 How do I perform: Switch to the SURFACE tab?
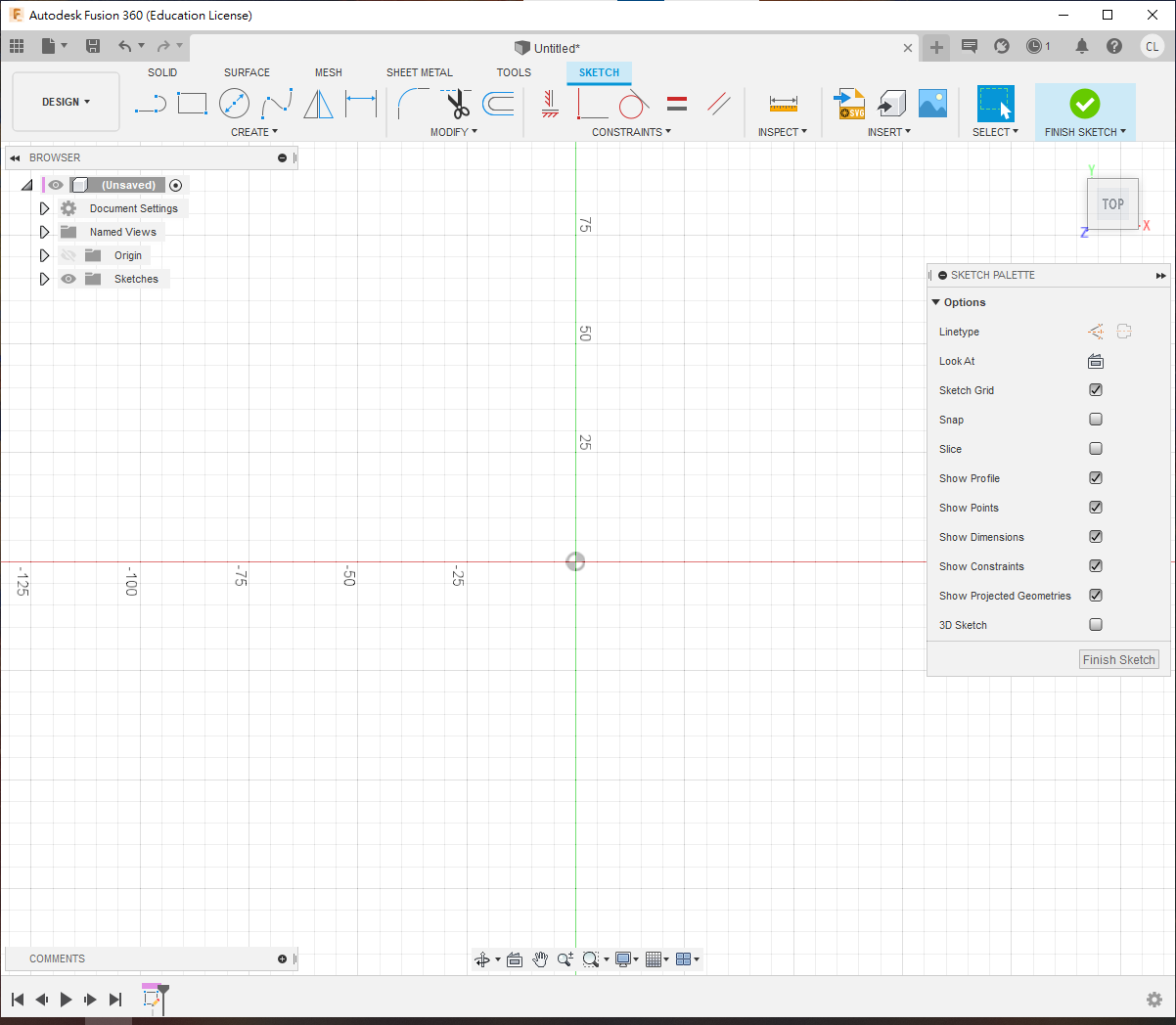pos(247,72)
